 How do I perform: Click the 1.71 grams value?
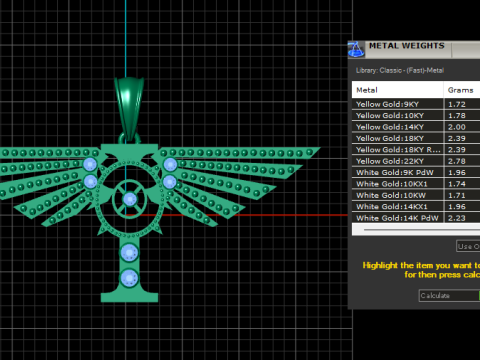pos(457,195)
